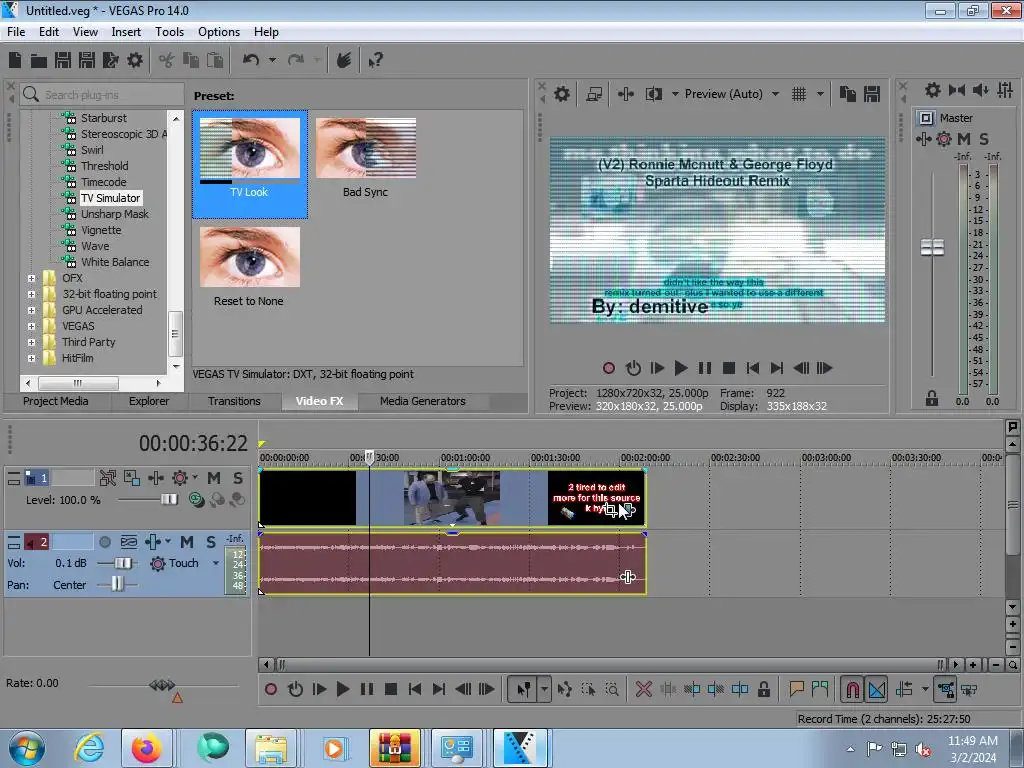Open the Preview (Auto) quality dropdown
The image size is (1024, 768).
pyautogui.click(x=775, y=94)
